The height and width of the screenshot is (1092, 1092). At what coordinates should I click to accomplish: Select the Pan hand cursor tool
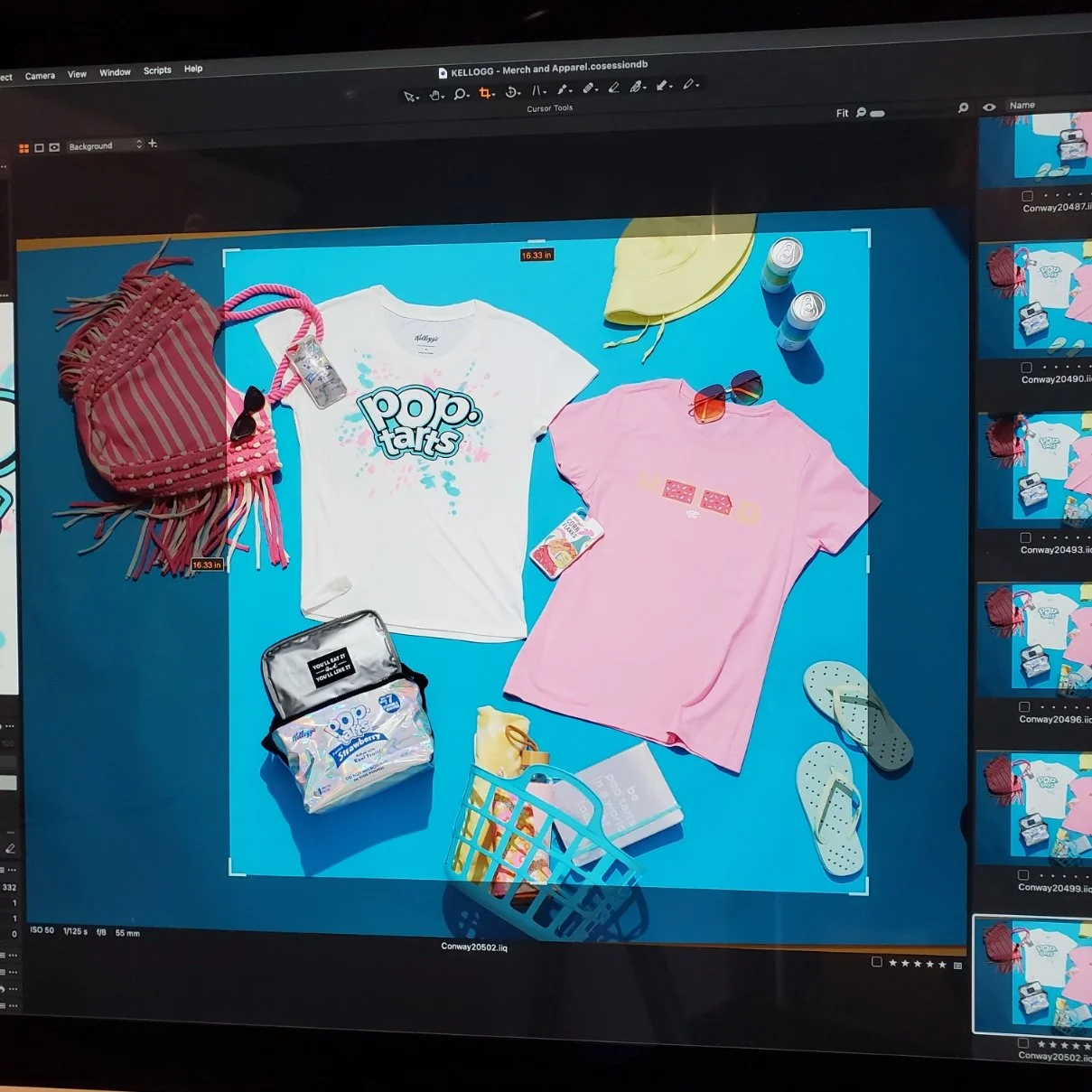(x=435, y=95)
